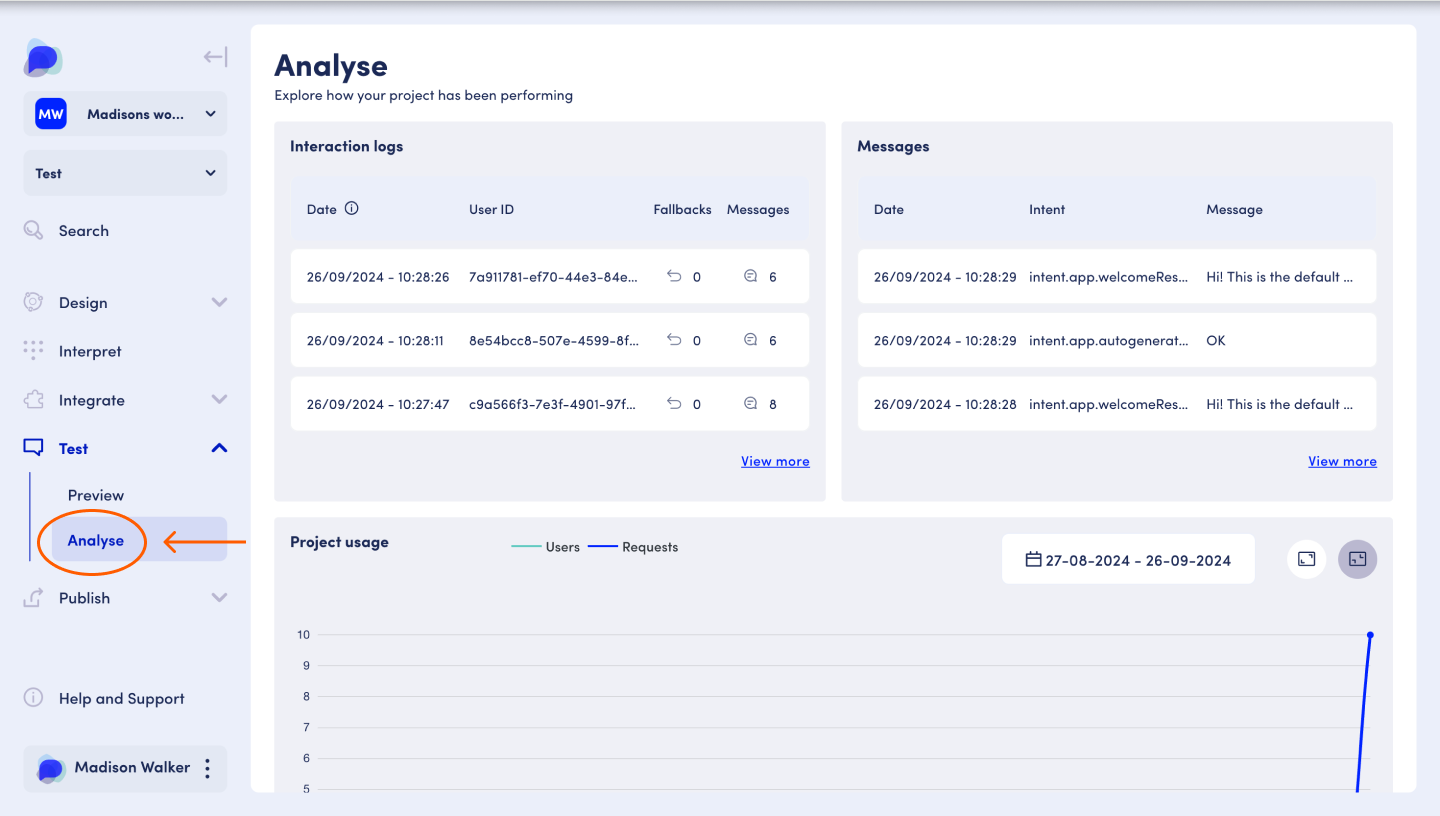Screen dimensions: 1440x816
Task: Click the Help and Support info icon
Action: tap(33, 698)
